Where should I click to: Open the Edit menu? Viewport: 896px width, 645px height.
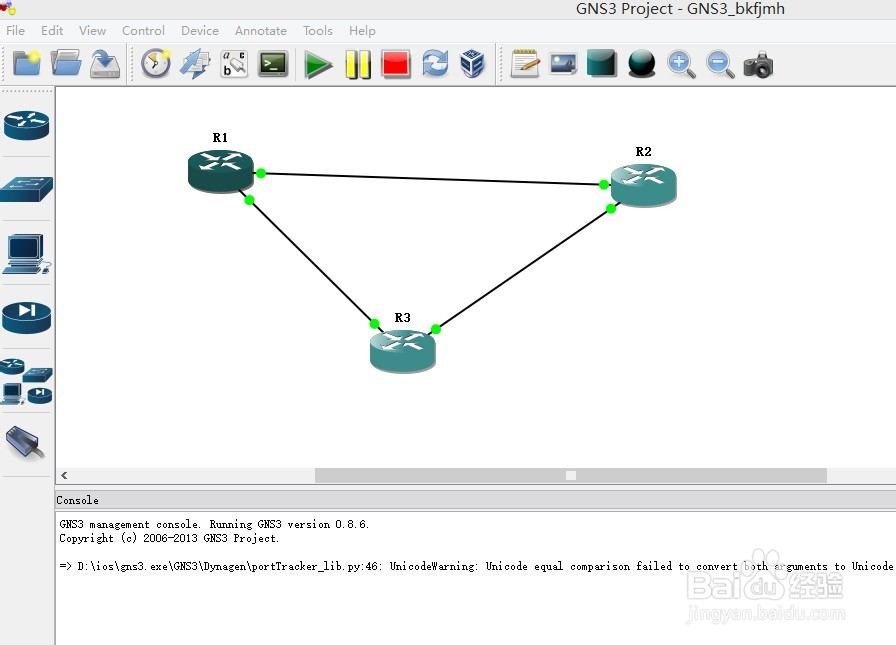52,31
